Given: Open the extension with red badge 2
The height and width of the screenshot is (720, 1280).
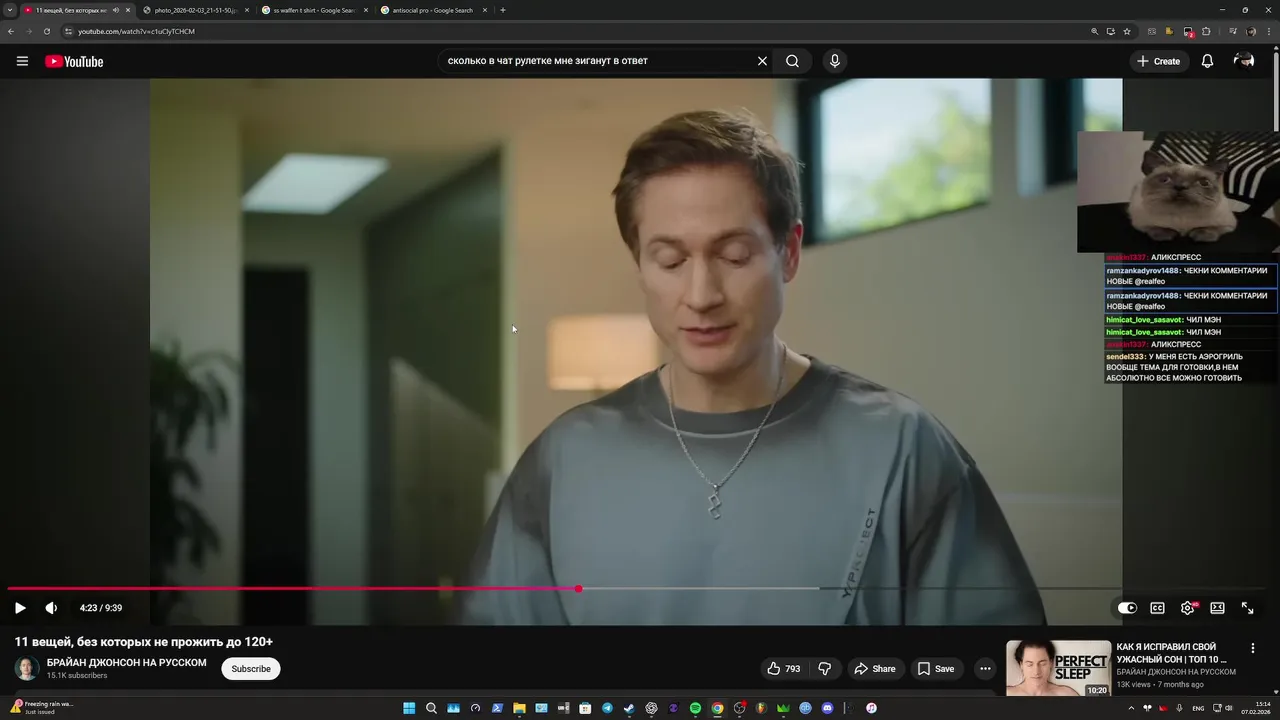Looking at the screenshot, I should coord(1189,32).
